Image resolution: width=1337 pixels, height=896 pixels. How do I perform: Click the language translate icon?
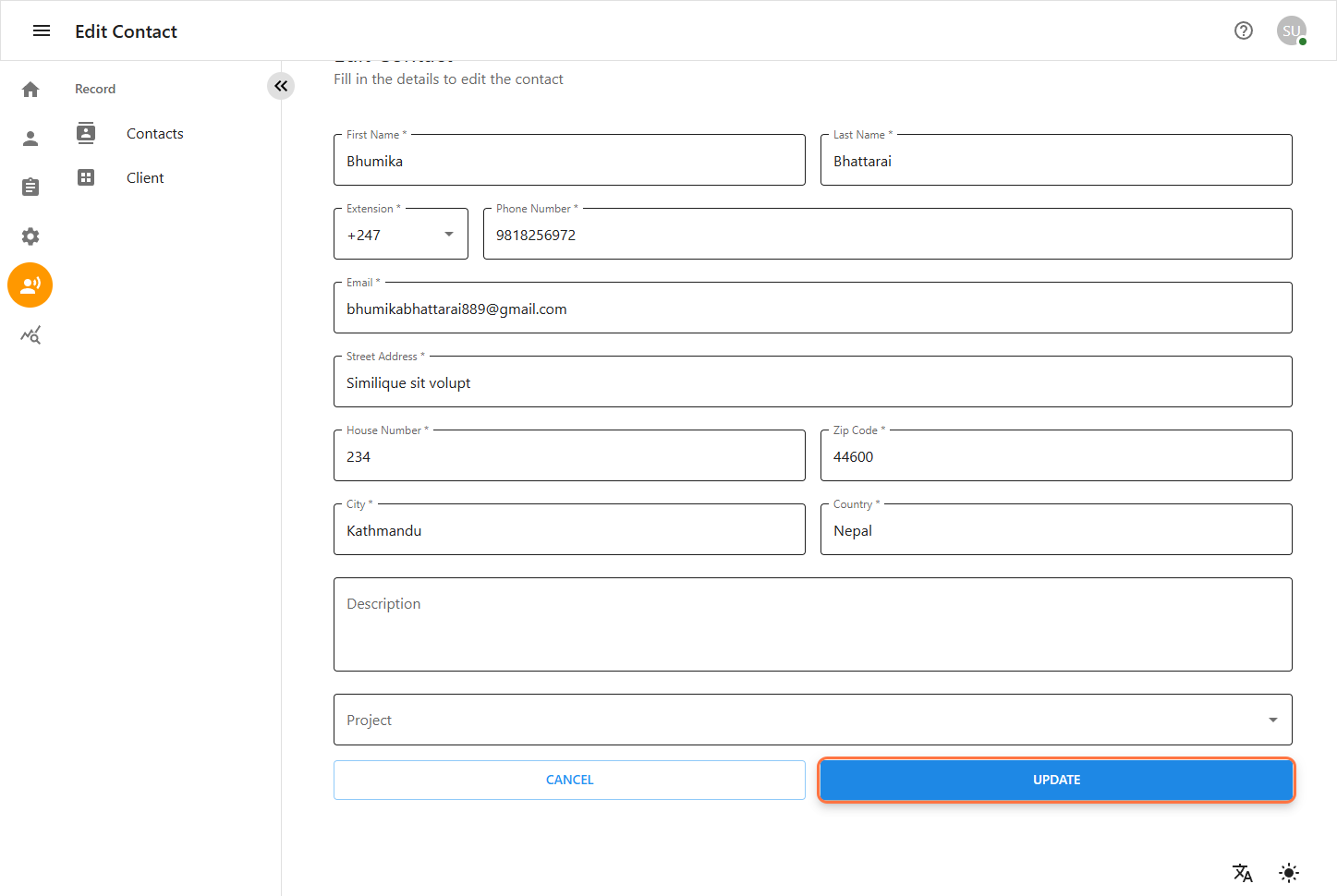pos(1243,873)
